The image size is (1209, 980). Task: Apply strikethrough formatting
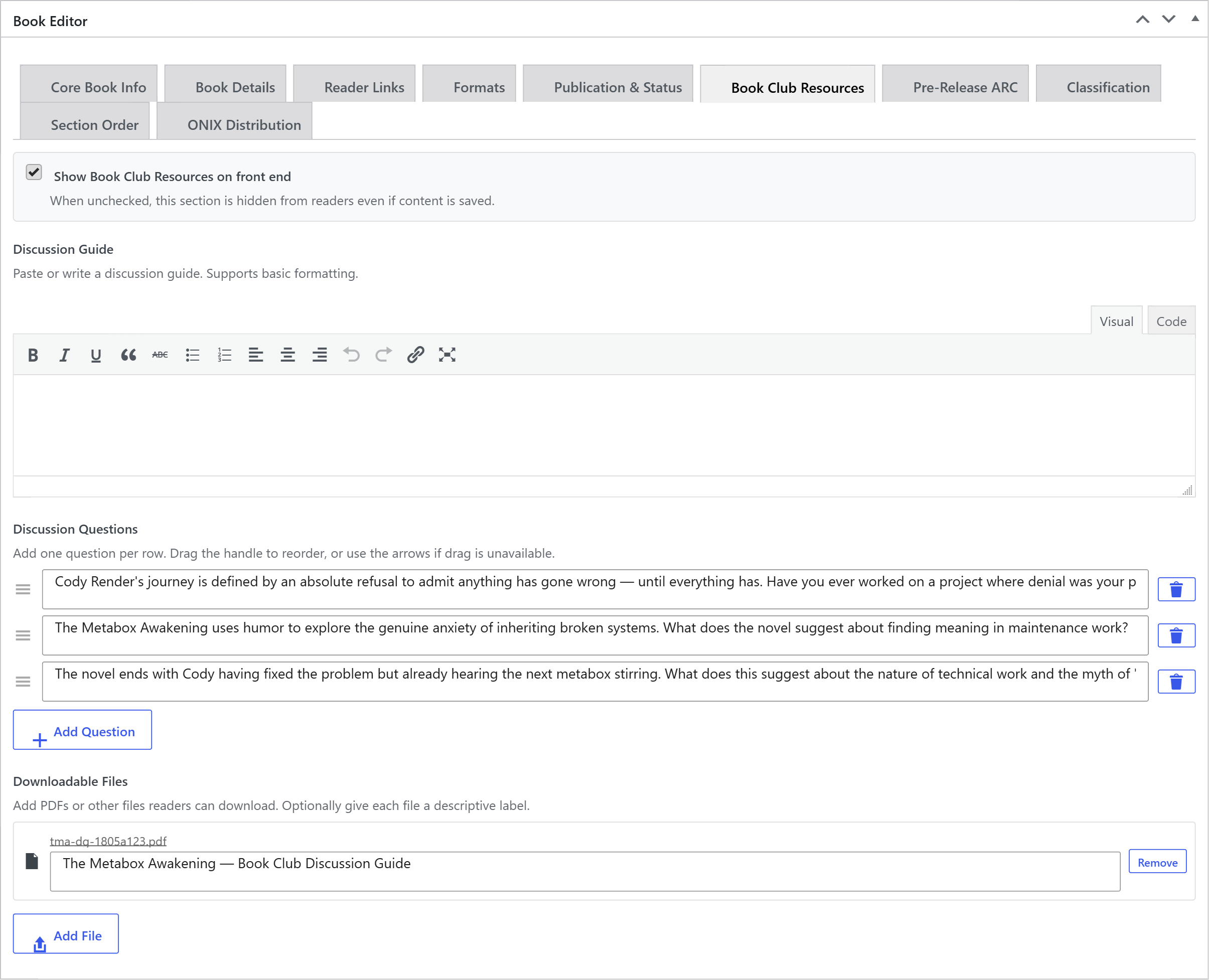coord(160,355)
